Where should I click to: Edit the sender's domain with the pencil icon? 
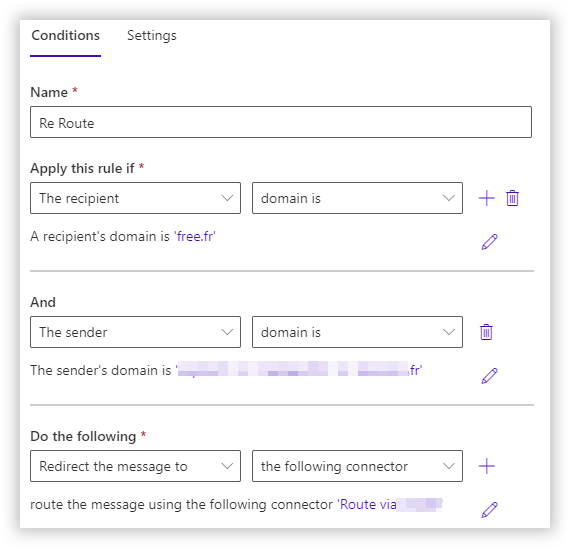489,376
